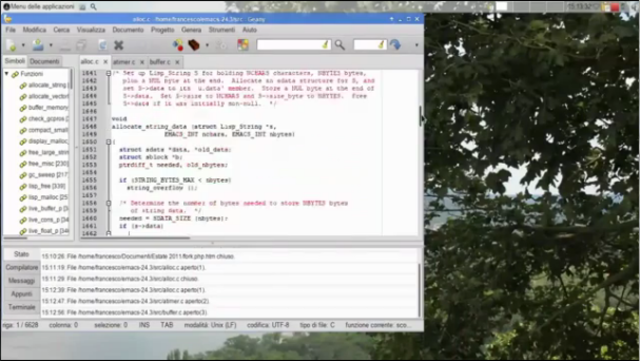
Task: Reload the current file from disk
Action: click(x=102, y=45)
